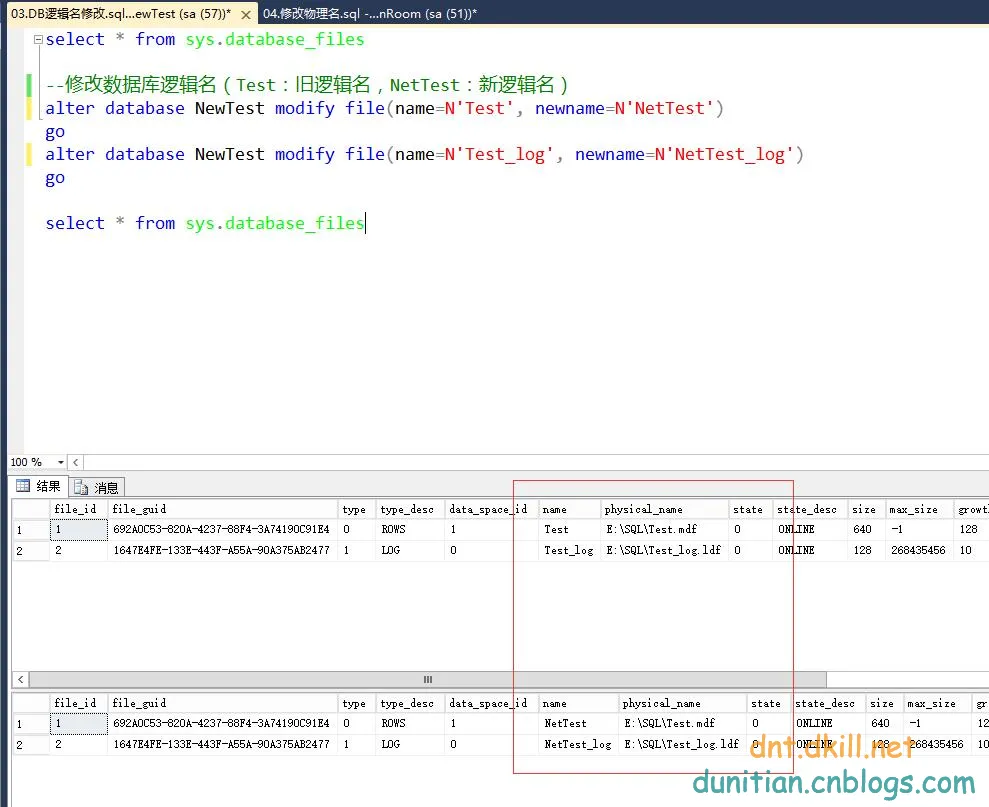The height and width of the screenshot is (807, 989).
Task: Open the 100 % zoom dropdown
Action: tap(61, 462)
